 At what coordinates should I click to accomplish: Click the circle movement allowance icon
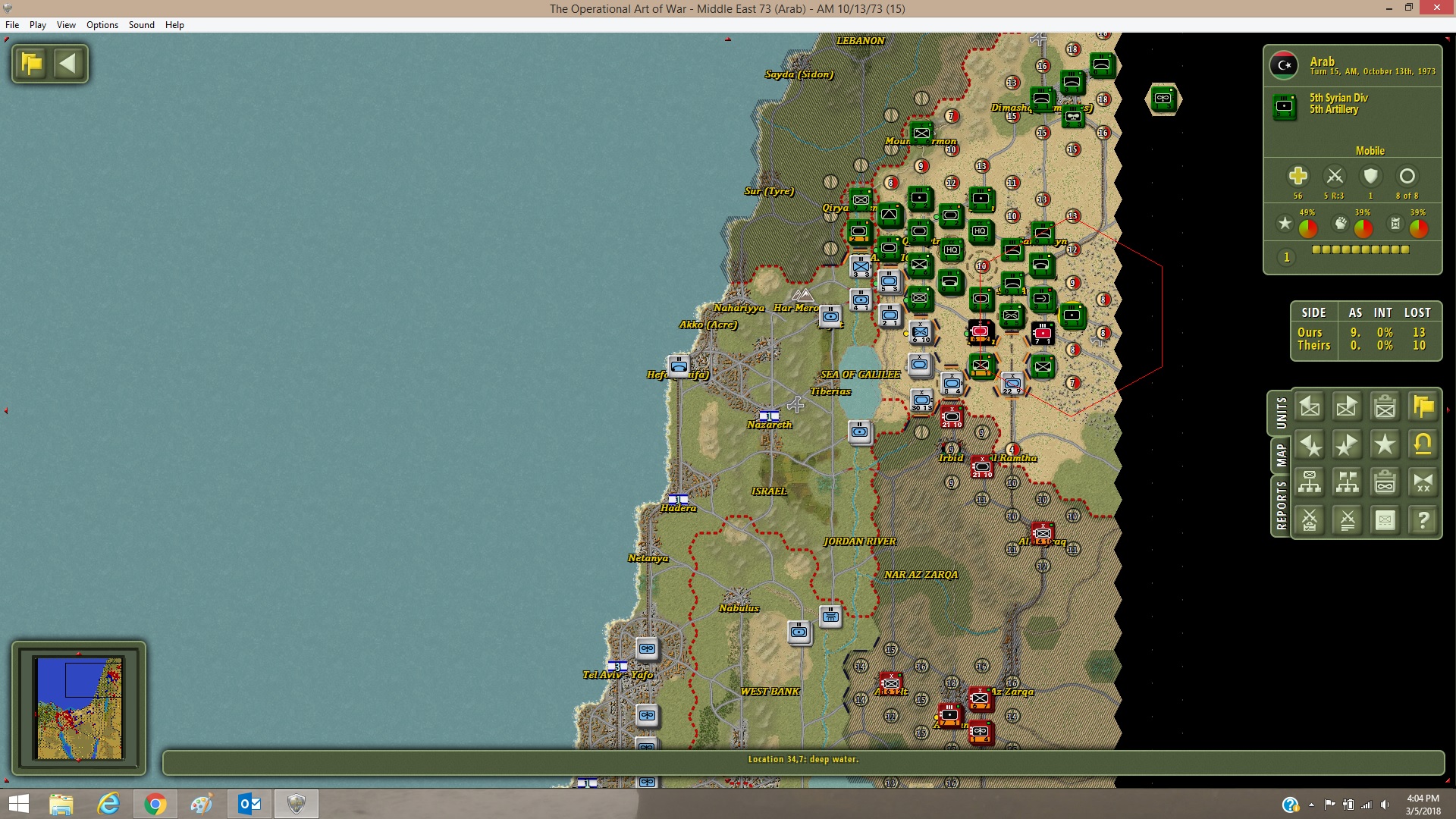point(1407,176)
